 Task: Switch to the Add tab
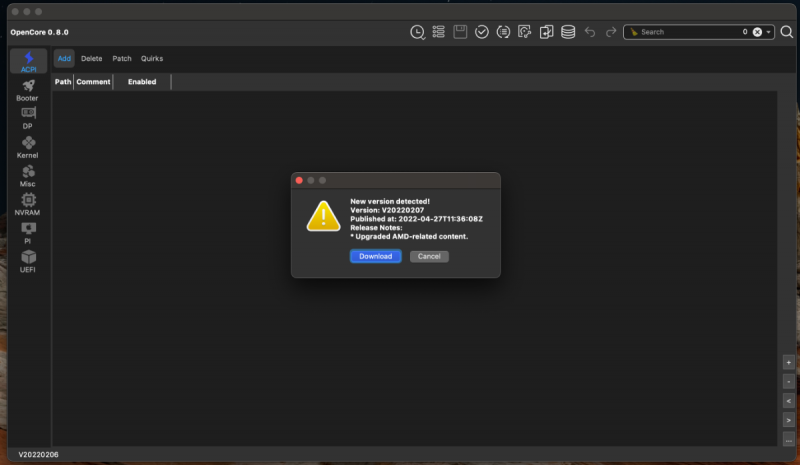(x=64, y=59)
